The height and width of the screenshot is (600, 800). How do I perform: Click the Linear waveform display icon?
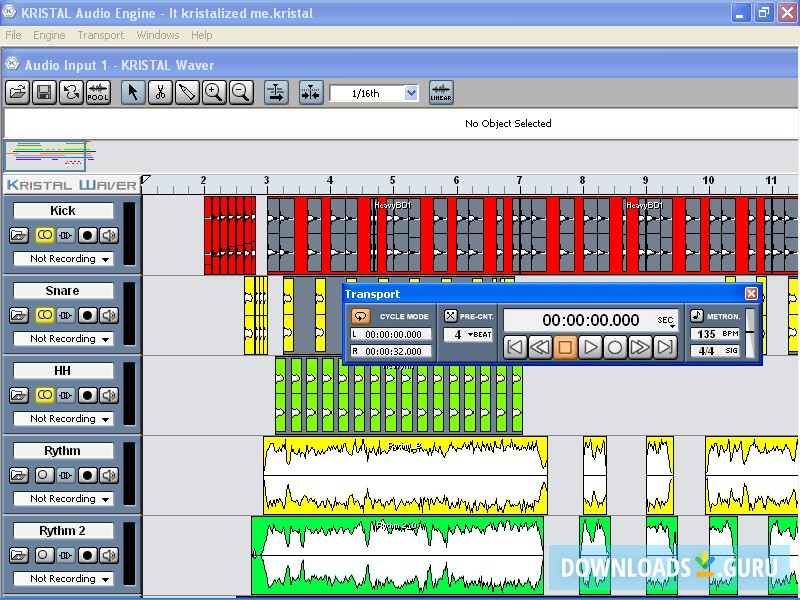441,93
